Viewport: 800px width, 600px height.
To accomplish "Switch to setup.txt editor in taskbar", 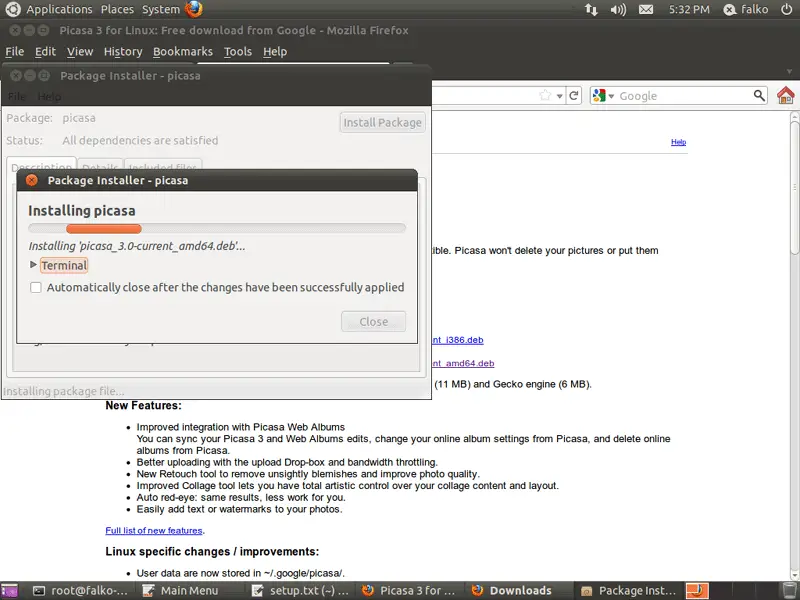I will click(x=301, y=591).
